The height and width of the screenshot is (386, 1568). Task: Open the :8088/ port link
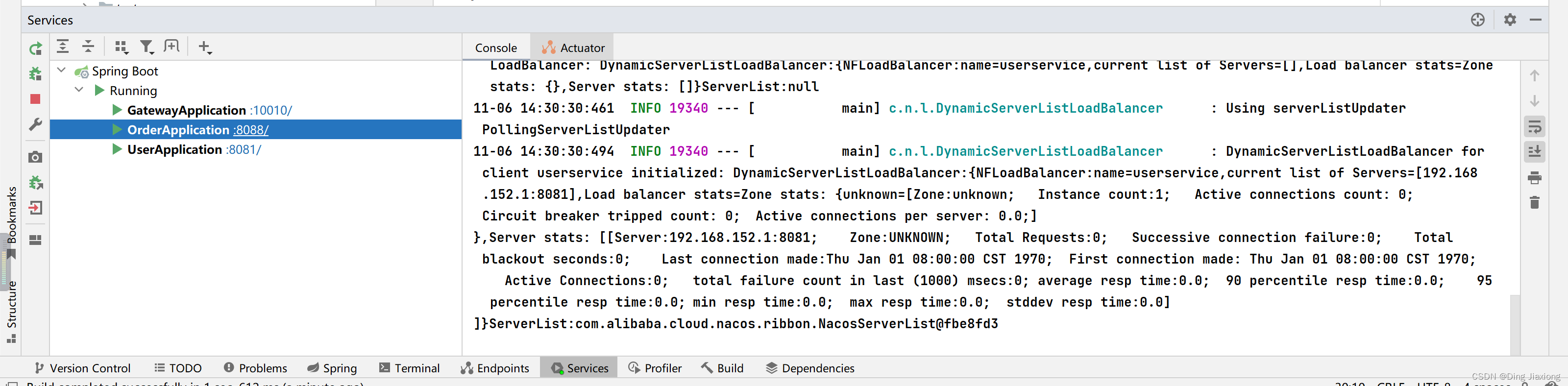[x=251, y=130]
